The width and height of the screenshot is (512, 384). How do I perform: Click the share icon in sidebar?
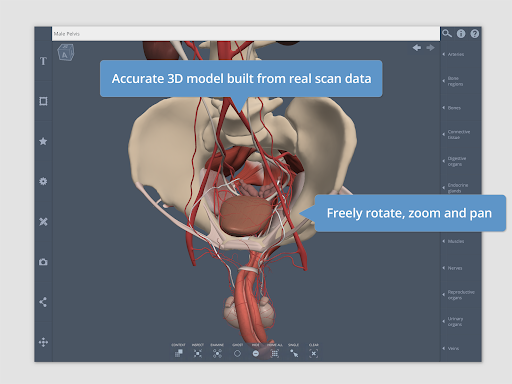(43, 302)
